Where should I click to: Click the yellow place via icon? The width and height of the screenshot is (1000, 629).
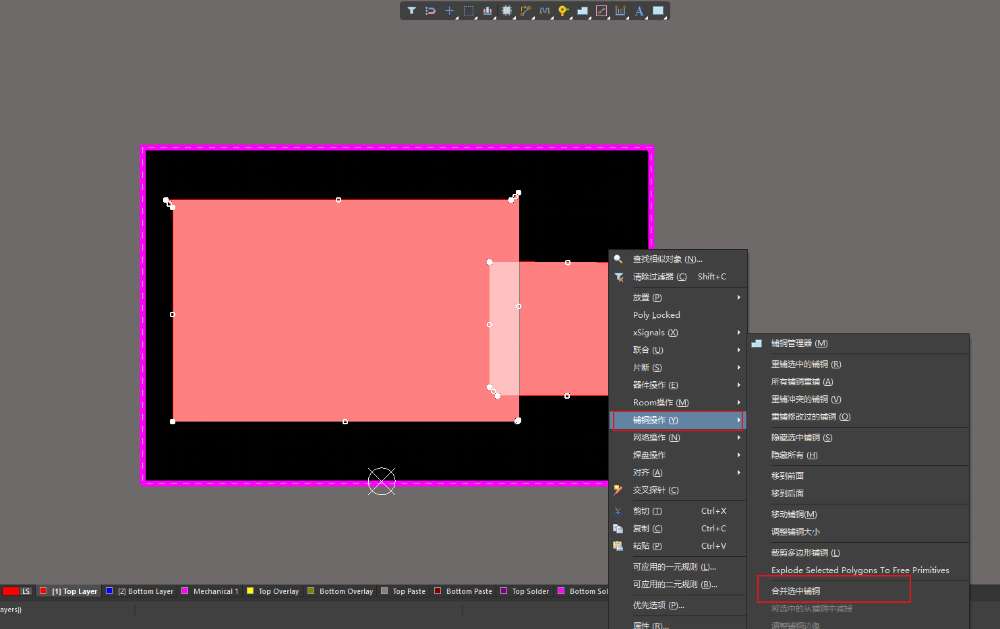pos(563,11)
